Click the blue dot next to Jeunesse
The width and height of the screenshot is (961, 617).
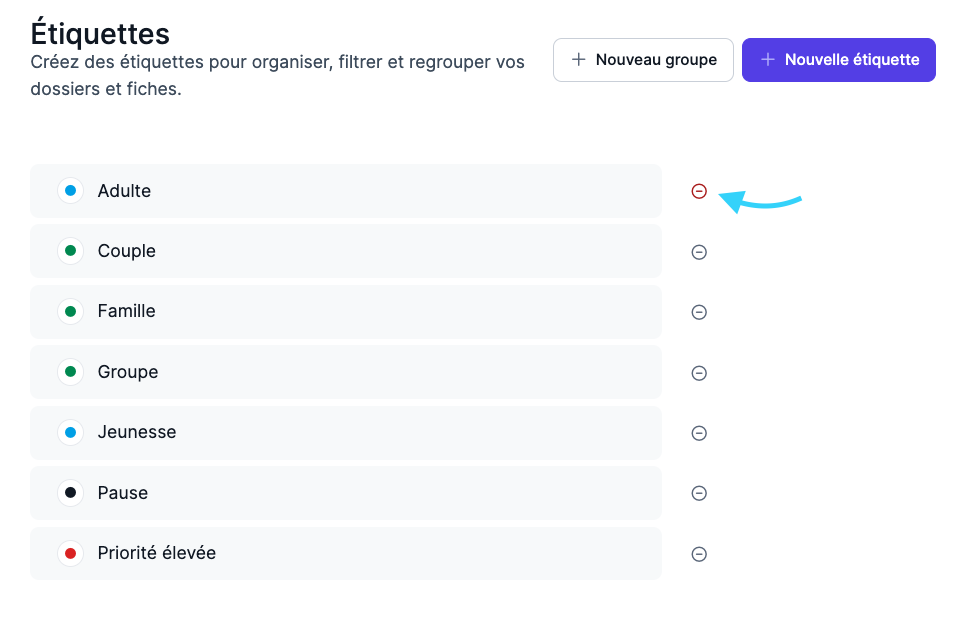coord(70,433)
